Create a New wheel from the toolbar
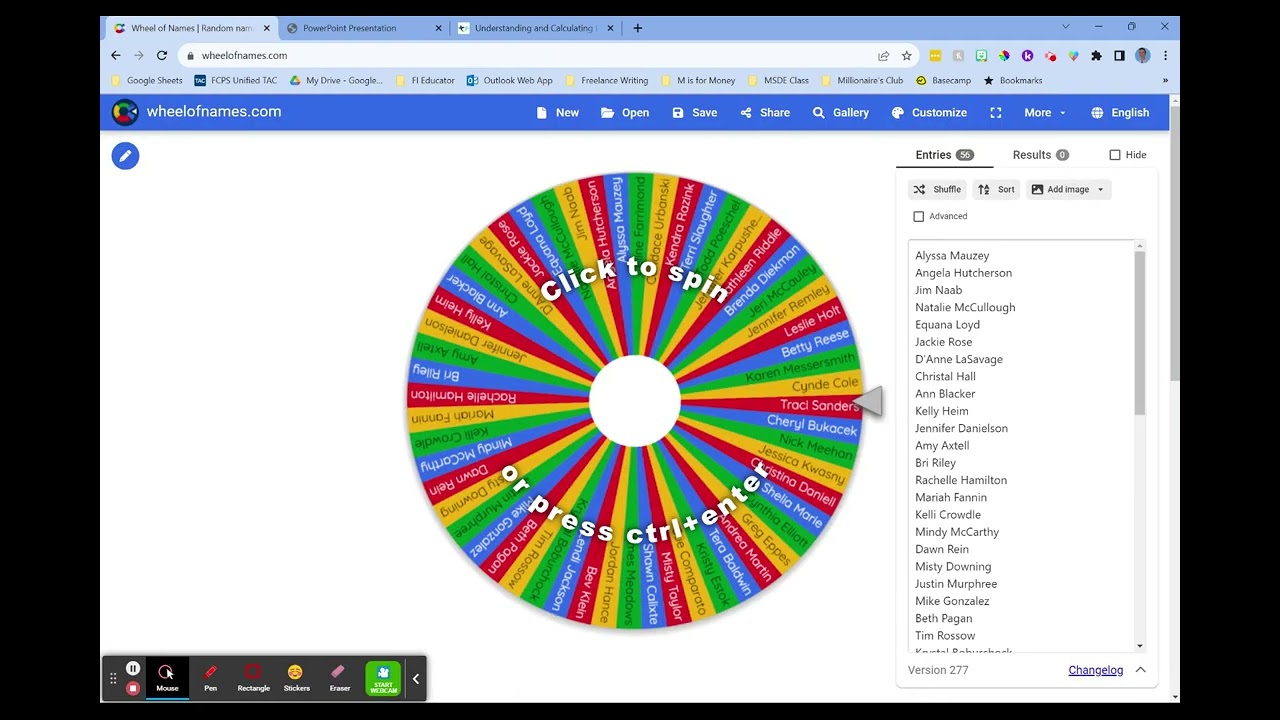The image size is (1280, 720). [x=557, y=113]
